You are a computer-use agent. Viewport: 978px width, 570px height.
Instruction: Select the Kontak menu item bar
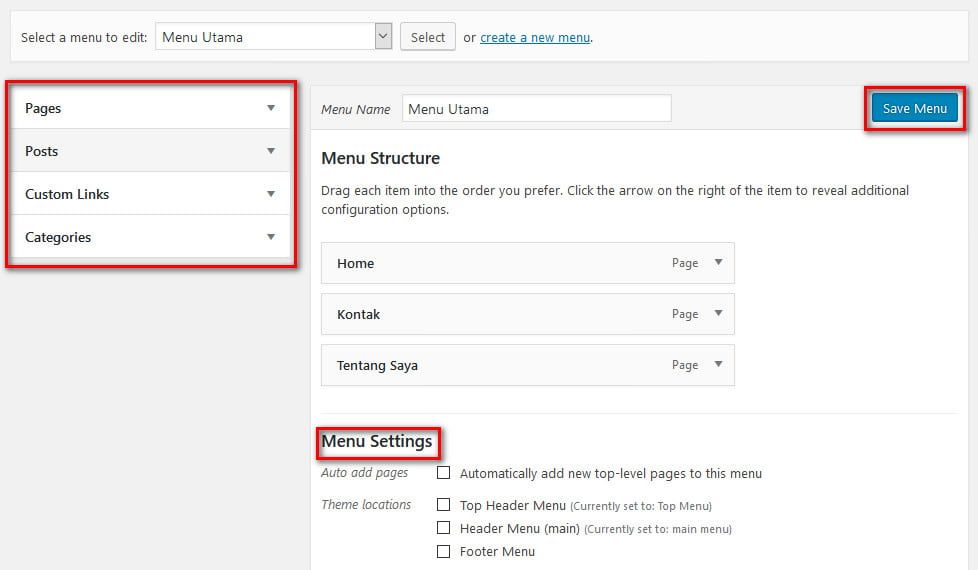(500, 314)
